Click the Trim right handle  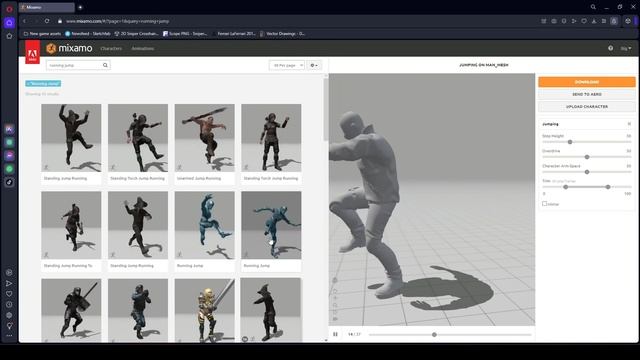[608, 187]
